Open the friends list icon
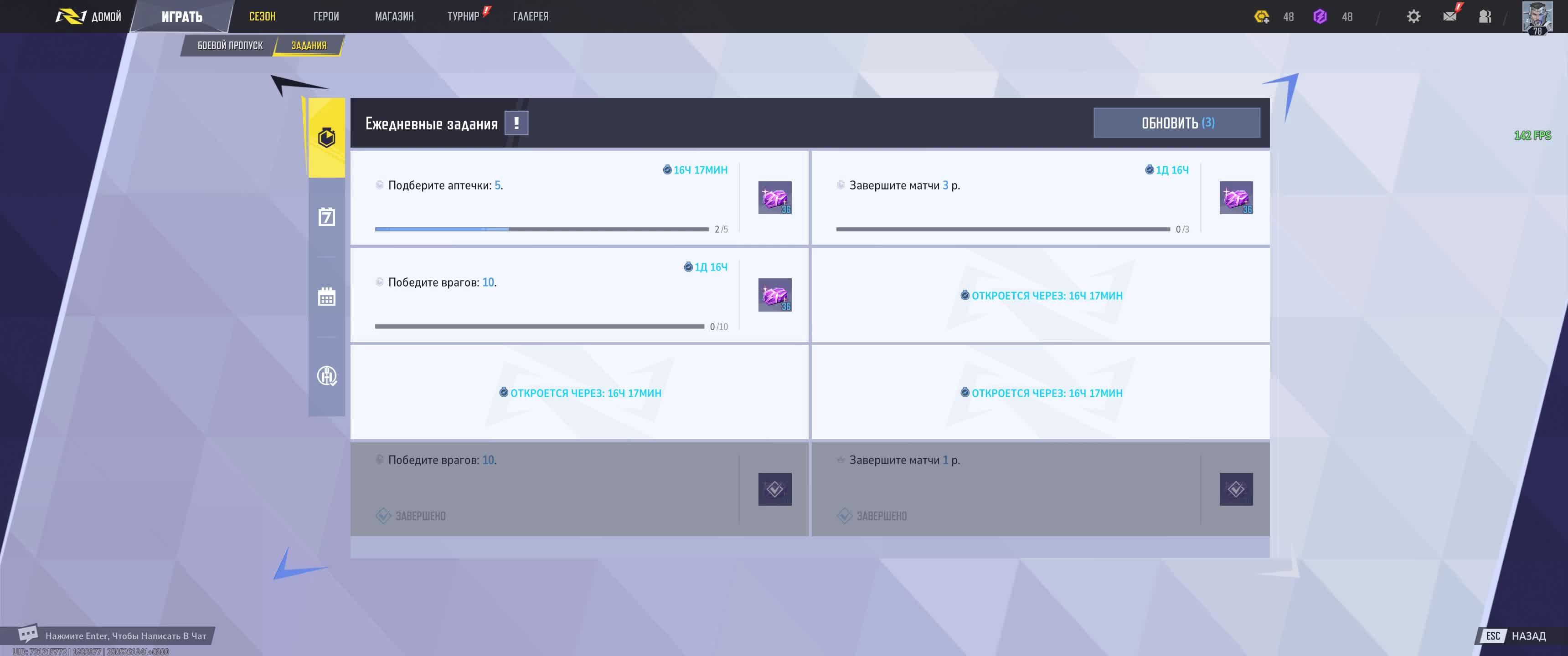The image size is (1568, 656). (1485, 16)
